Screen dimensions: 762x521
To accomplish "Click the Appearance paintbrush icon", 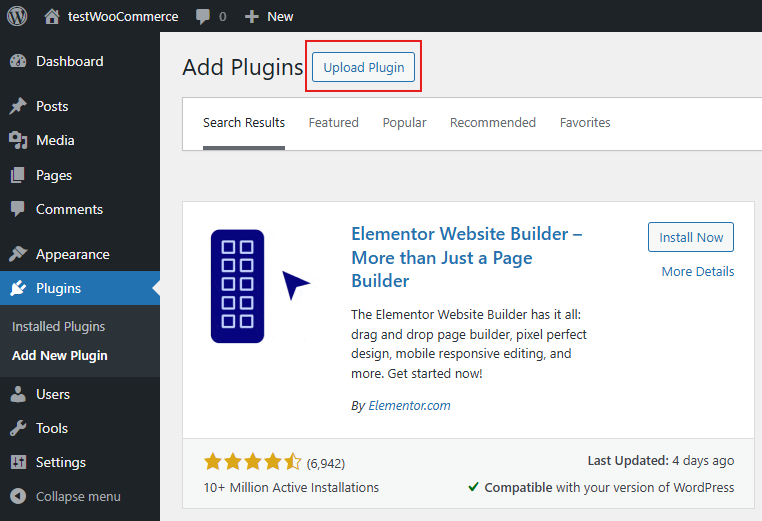I will [18, 254].
